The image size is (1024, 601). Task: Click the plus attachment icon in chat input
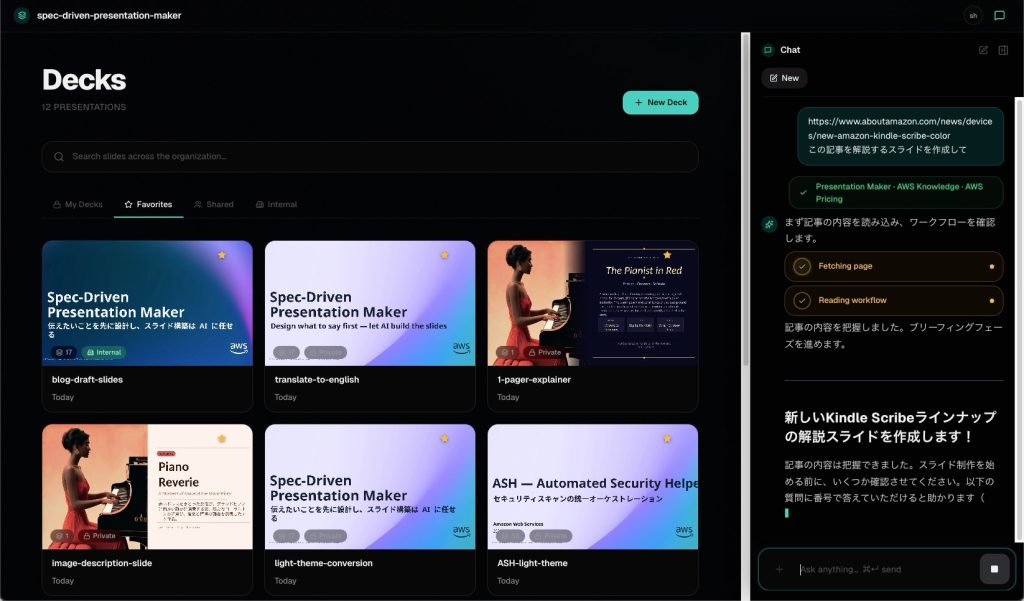click(779, 568)
